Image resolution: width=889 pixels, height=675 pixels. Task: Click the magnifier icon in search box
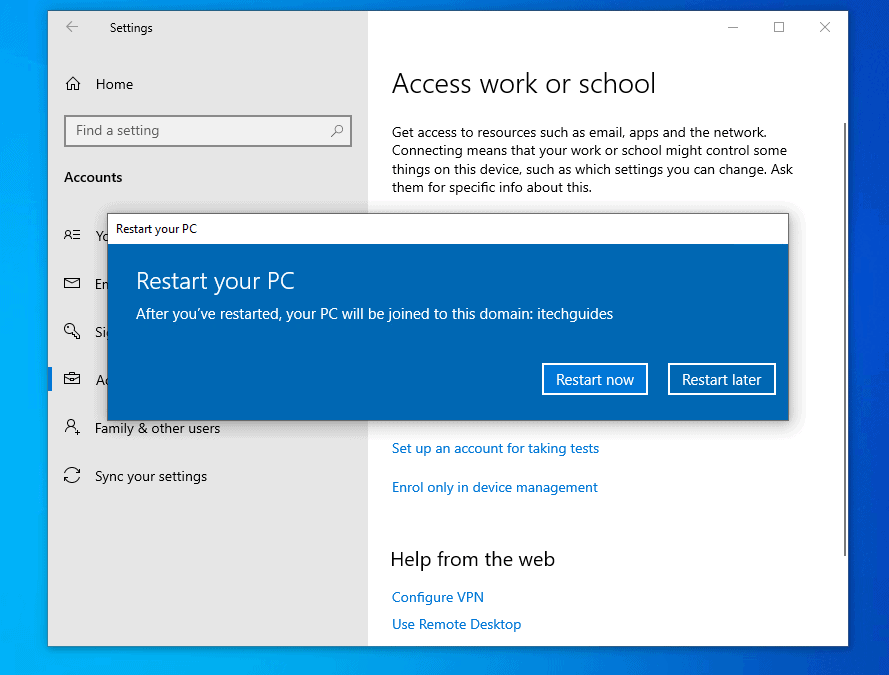339,131
